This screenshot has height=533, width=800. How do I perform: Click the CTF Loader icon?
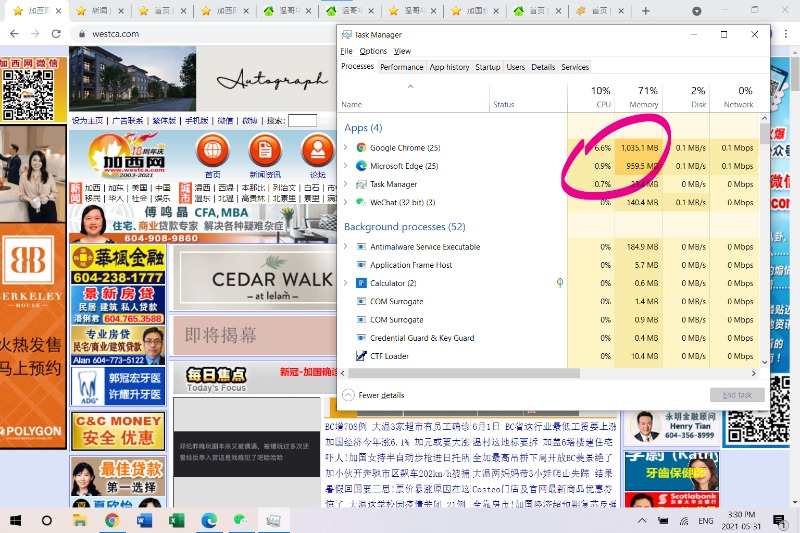(x=361, y=356)
